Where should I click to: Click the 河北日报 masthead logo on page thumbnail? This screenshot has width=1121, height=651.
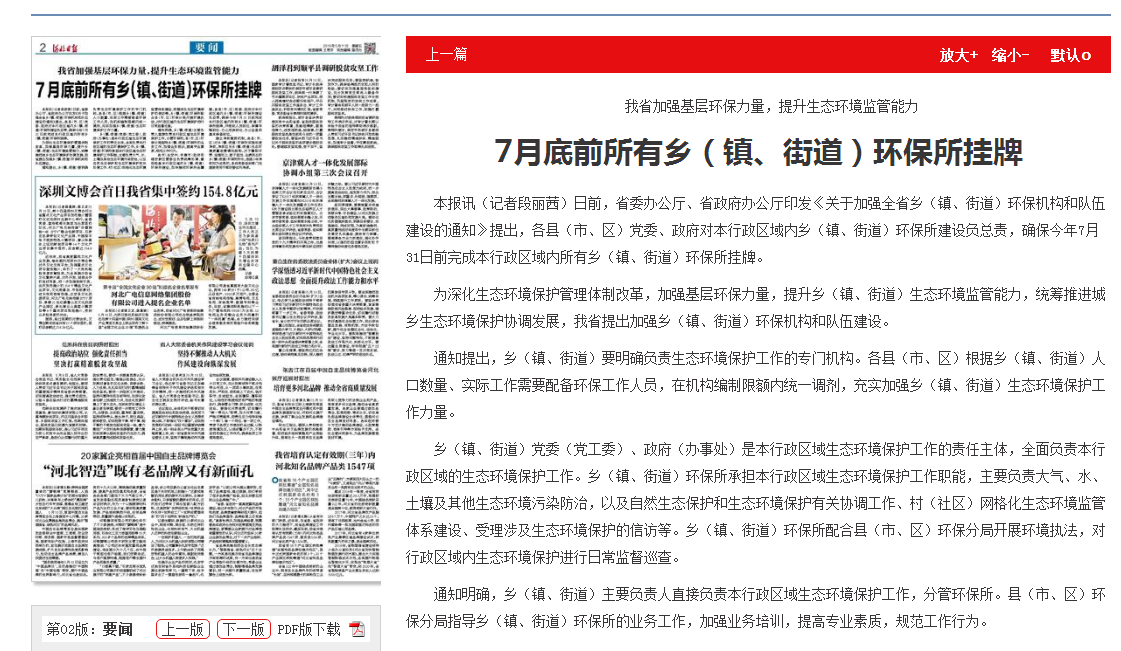point(70,46)
